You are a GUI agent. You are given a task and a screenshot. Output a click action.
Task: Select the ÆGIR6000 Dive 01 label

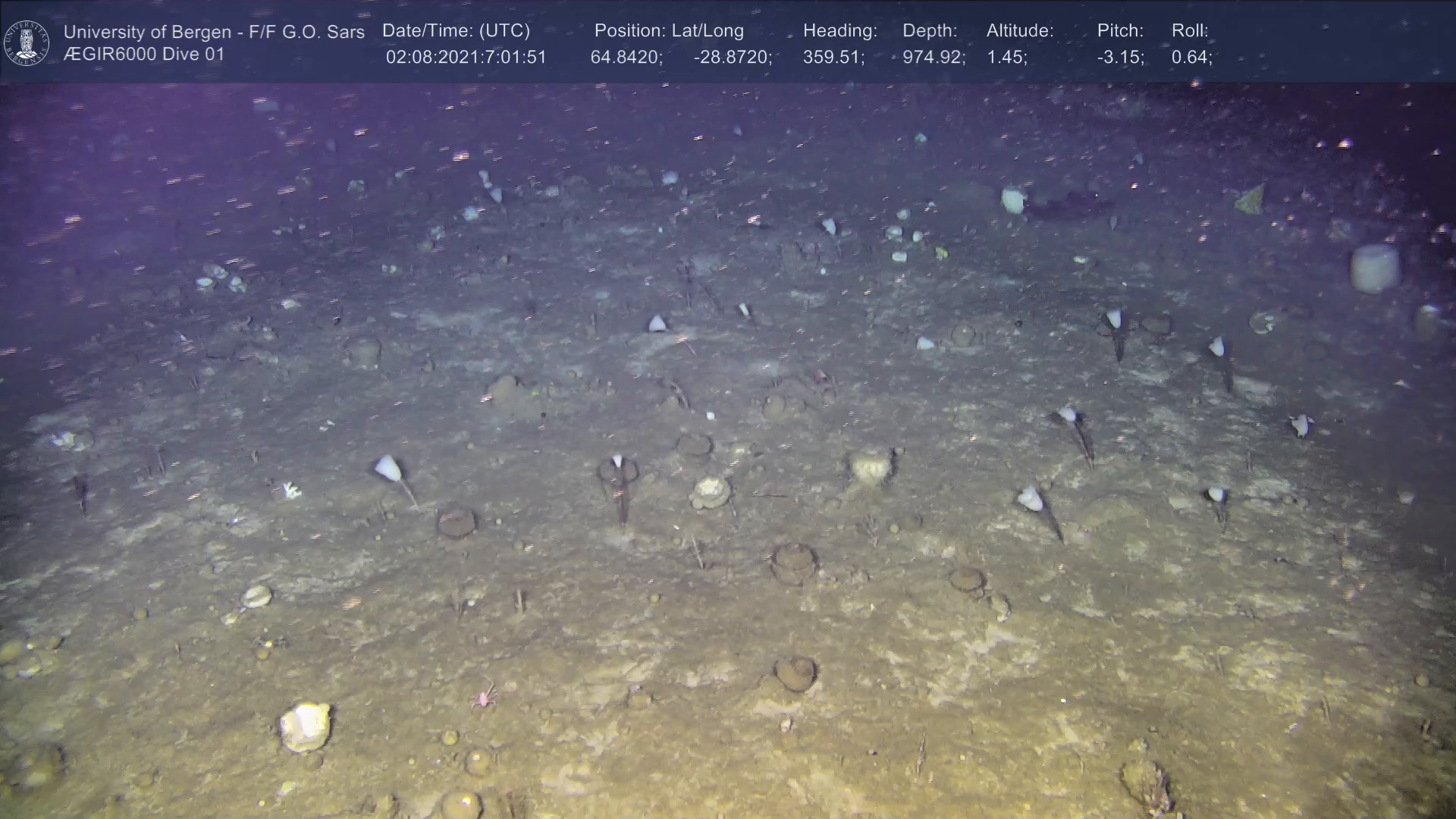pyautogui.click(x=144, y=55)
